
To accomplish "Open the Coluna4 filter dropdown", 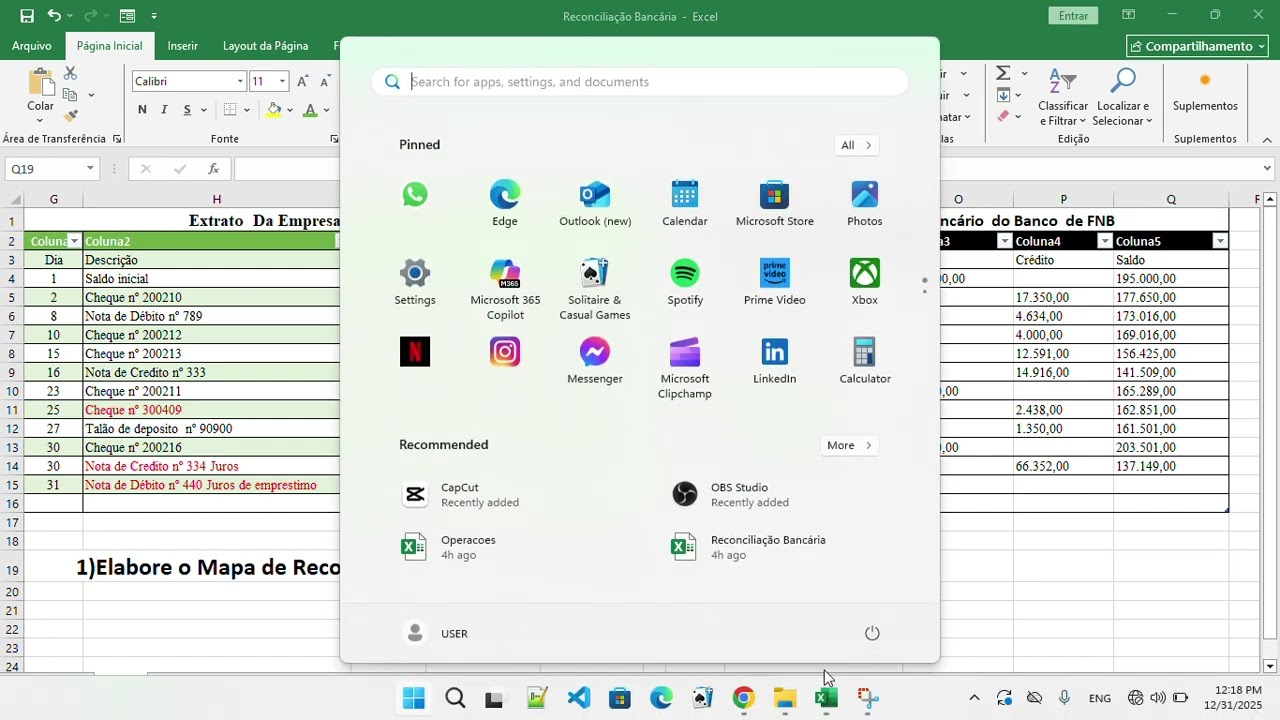I will pyautogui.click(x=1105, y=241).
